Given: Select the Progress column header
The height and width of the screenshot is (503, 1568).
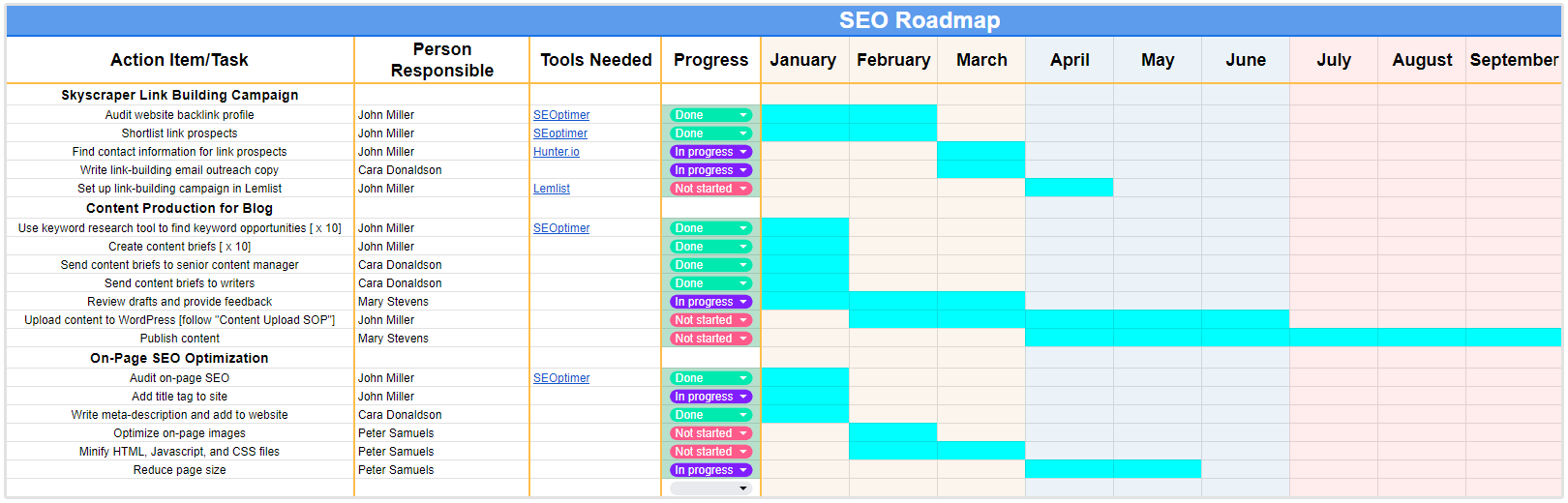Looking at the screenshot, I should [x=710, y=60].
